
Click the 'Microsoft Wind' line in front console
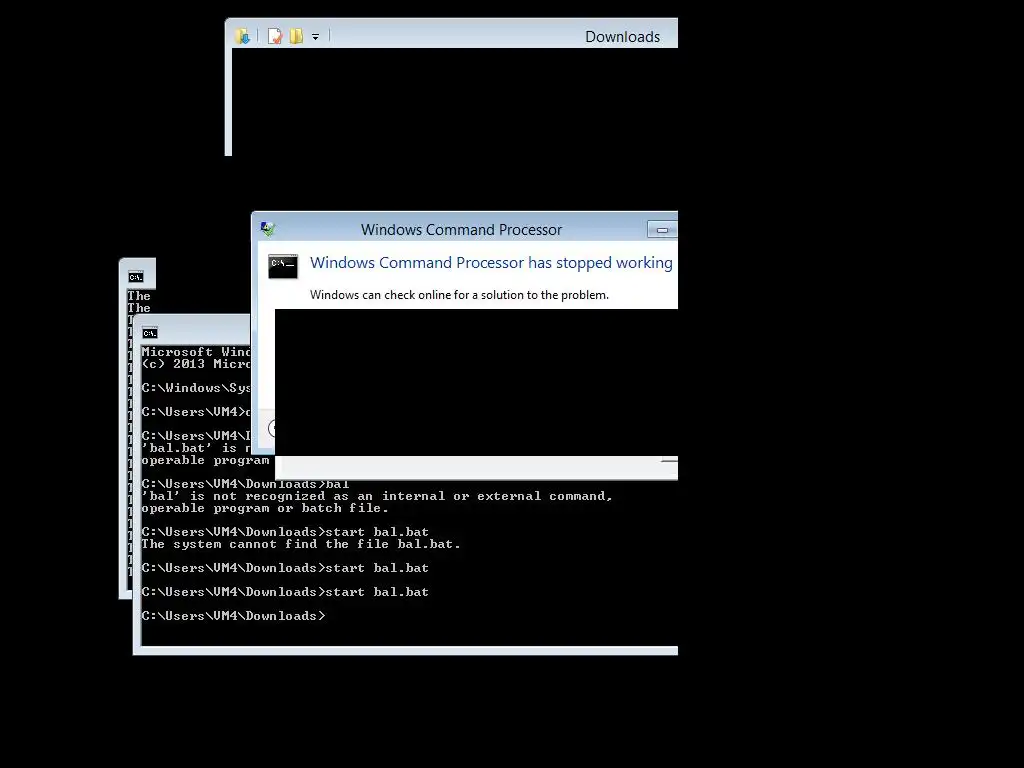click(196, 351)
